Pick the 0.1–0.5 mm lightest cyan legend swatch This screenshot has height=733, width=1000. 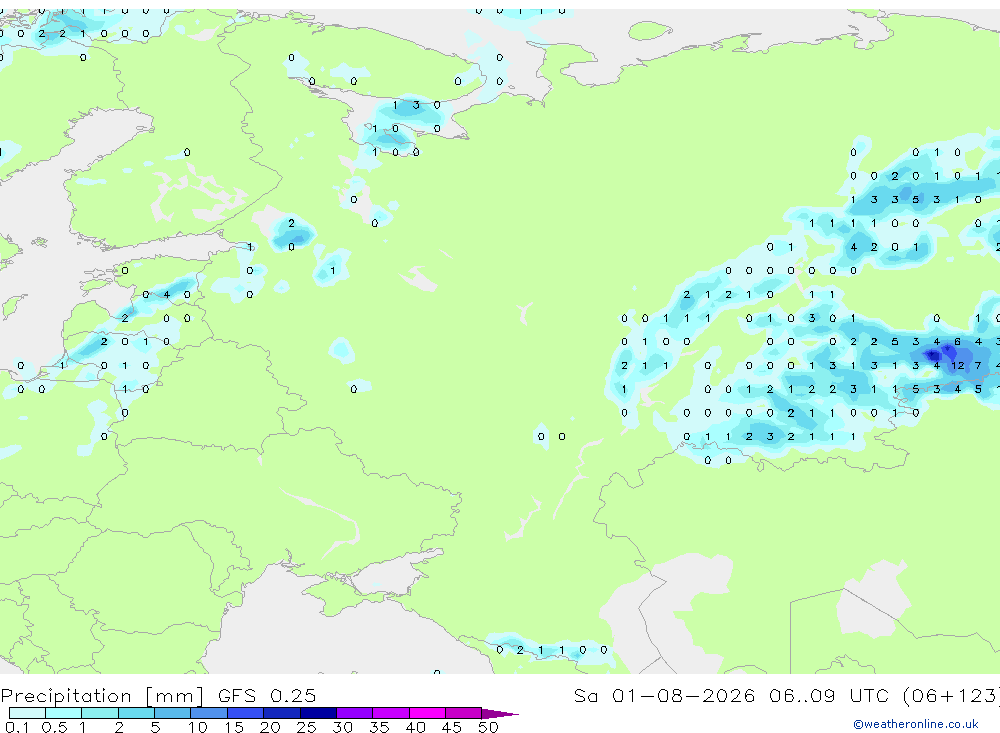click(x=27, y=713)
